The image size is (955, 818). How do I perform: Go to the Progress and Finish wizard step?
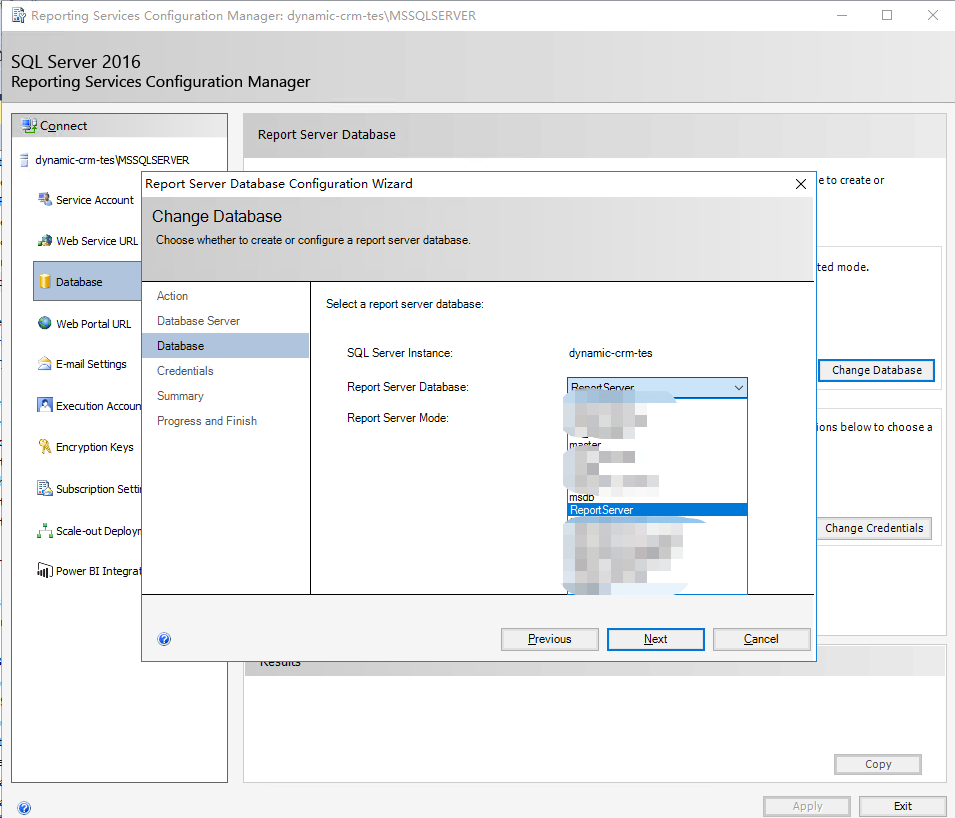point(207,421)
